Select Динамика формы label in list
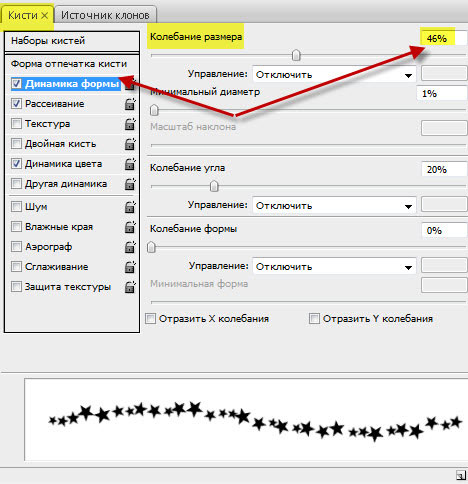 tap(72, 84)
